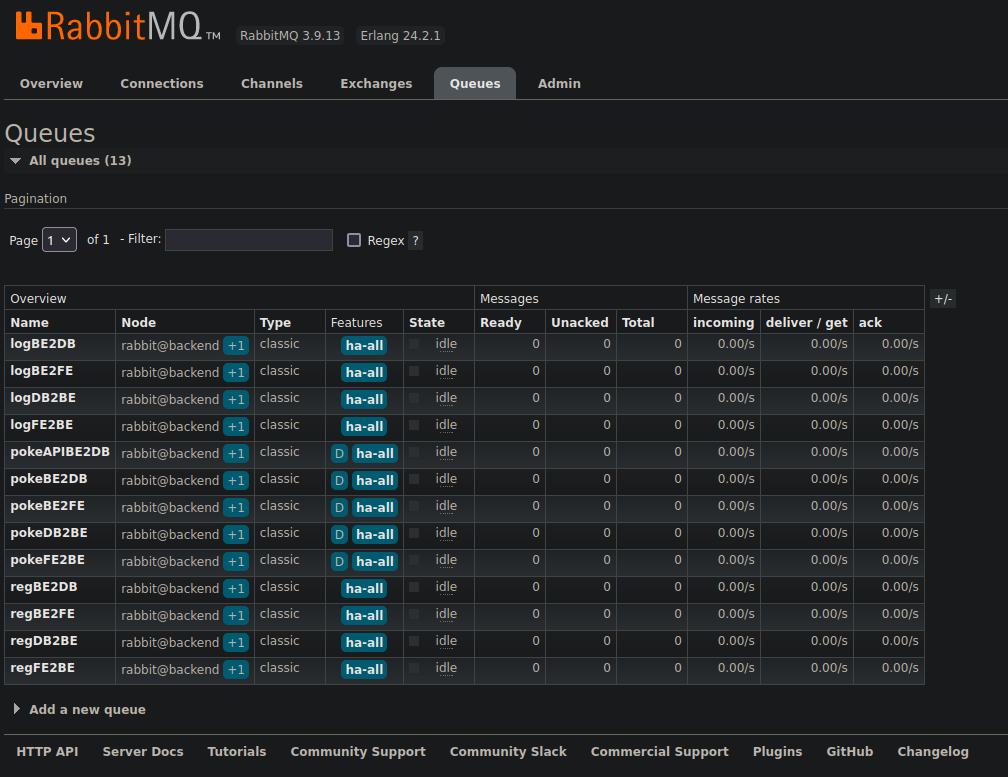Viewport: 1008px width, 777px height.
Task: Open the Page number dropdown
Action: [x=59, y=240]
